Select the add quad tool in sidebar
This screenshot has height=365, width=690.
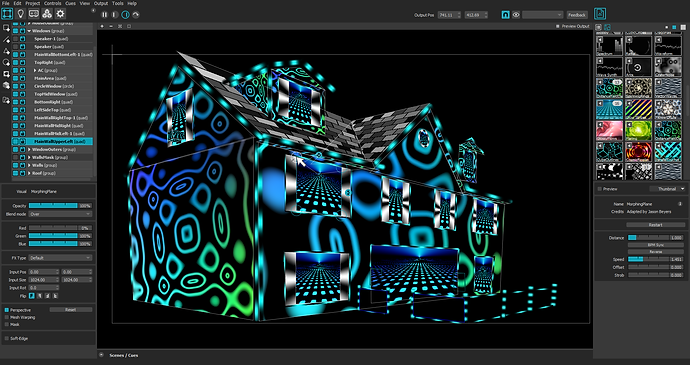6,28
